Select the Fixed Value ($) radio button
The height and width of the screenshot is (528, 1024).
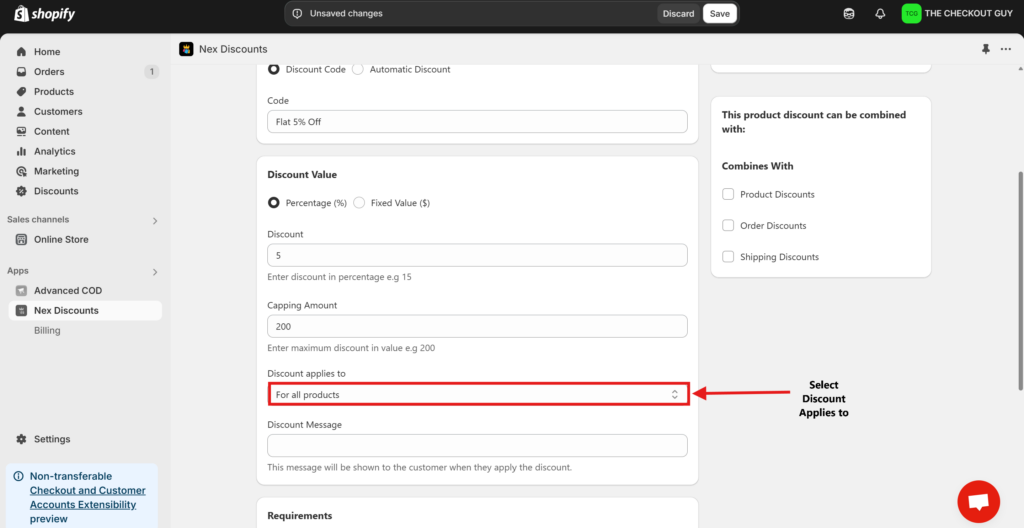point(359,203)
